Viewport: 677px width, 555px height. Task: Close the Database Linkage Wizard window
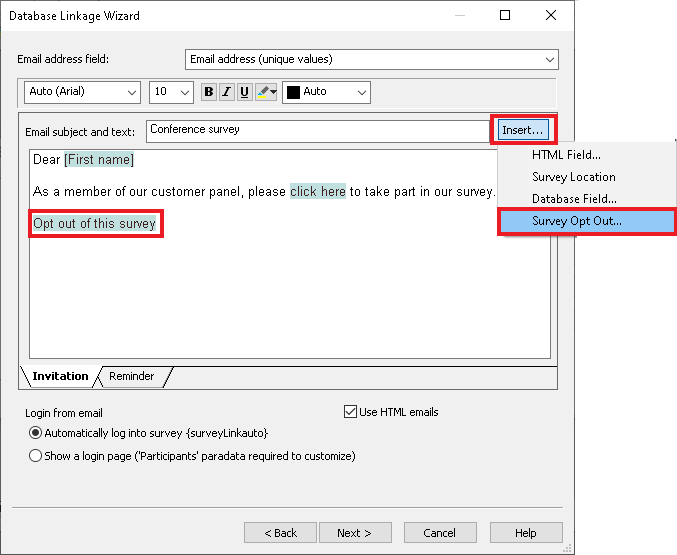click(551, 15)
